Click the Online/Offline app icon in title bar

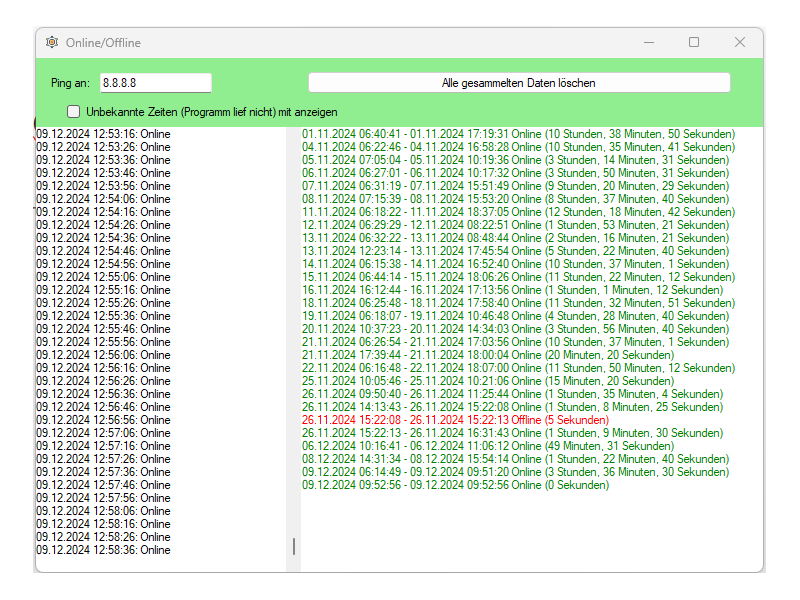pos(52,42)
